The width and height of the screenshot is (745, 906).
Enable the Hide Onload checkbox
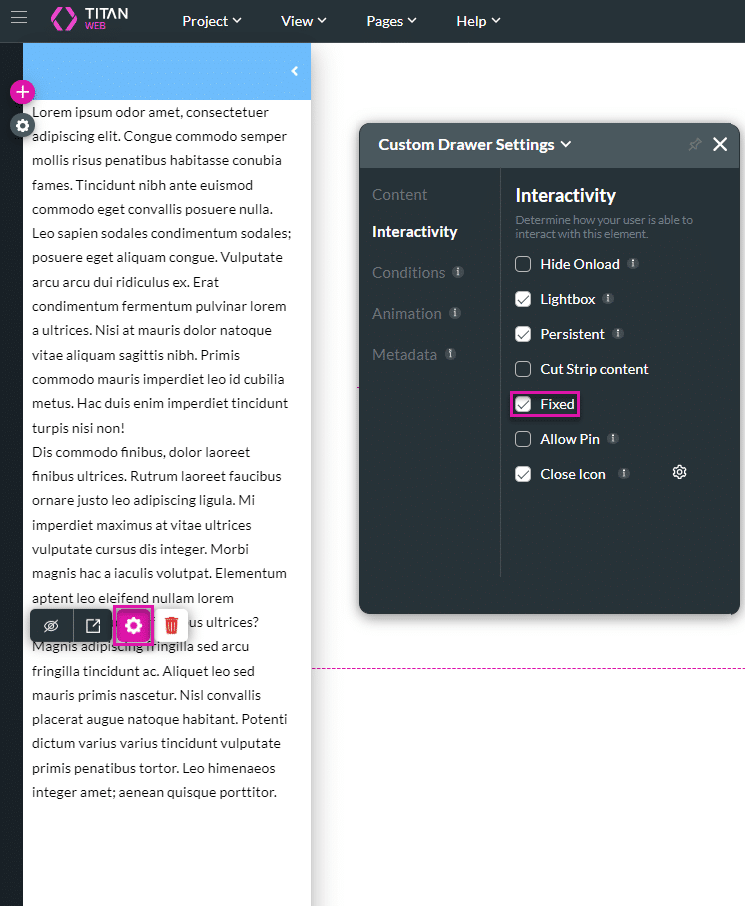(x=523, y=264)
